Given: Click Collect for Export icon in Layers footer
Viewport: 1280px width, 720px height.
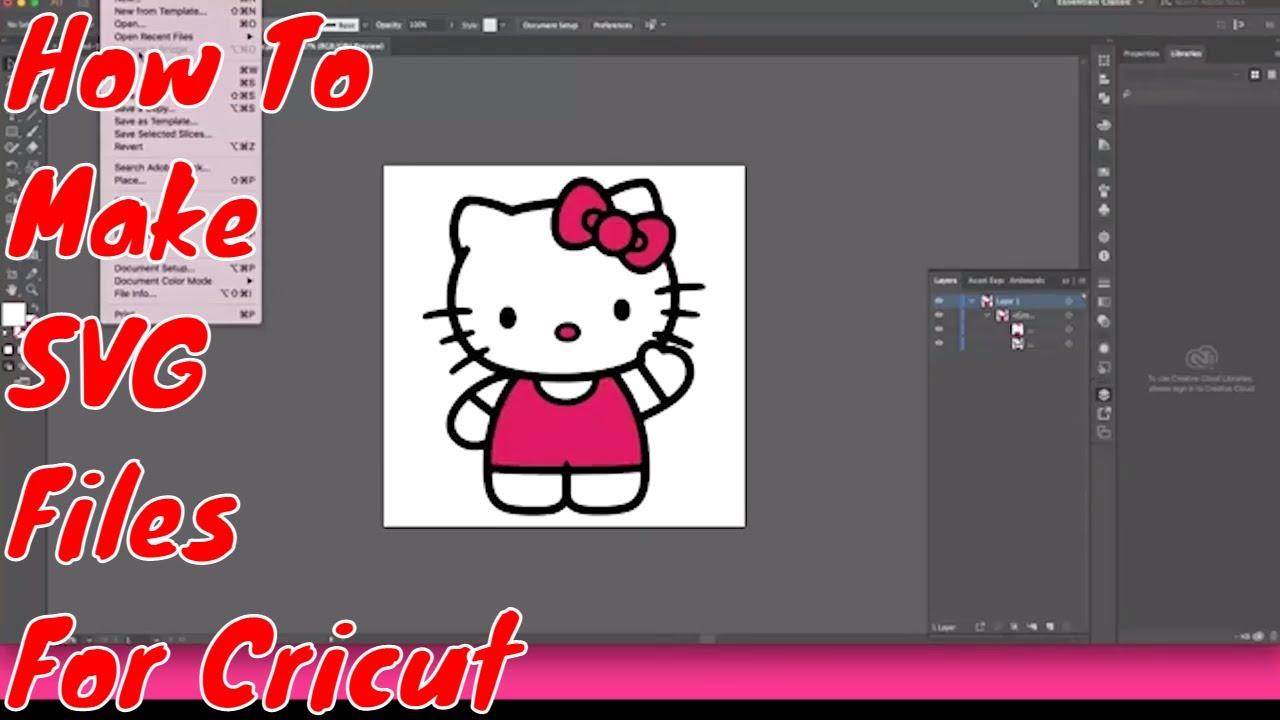Looking at the screenshot, I should 980,627.
